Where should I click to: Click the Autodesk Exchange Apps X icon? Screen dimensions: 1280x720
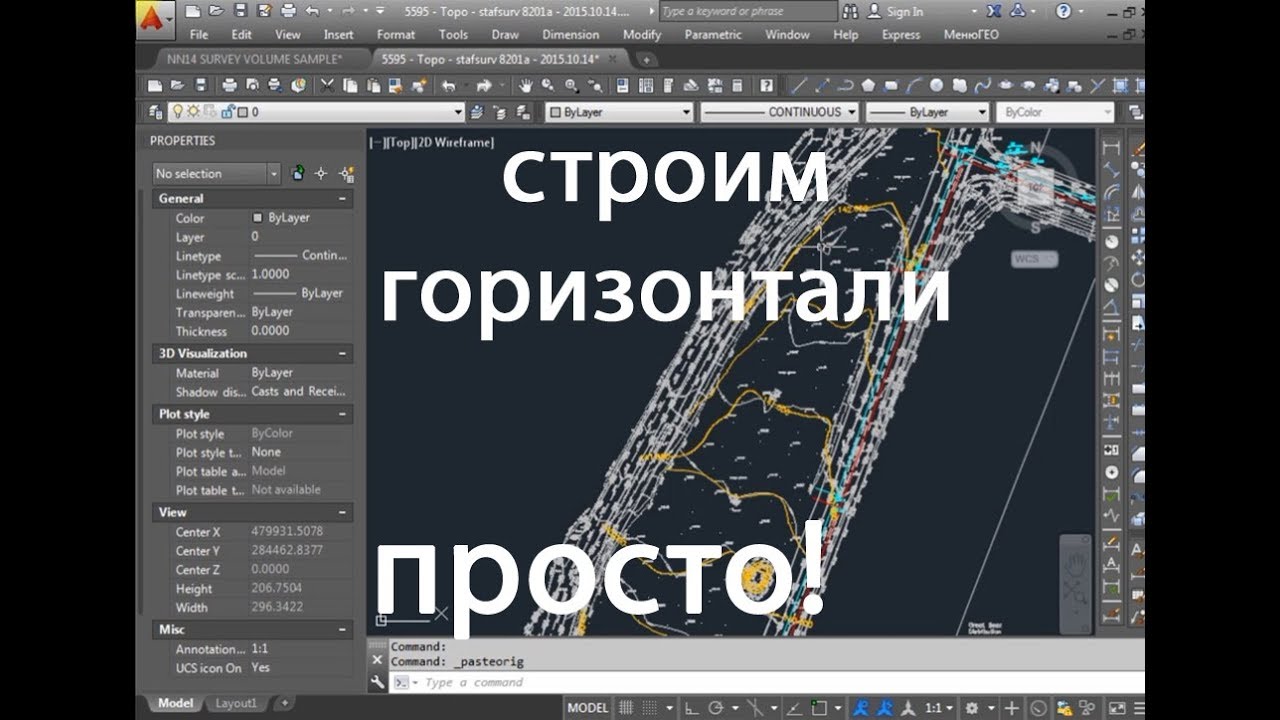point(996,12)
